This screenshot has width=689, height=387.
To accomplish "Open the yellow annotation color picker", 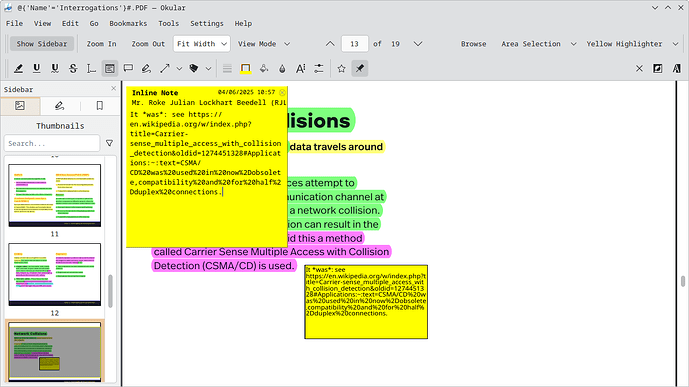I will (x=246, y=69).
